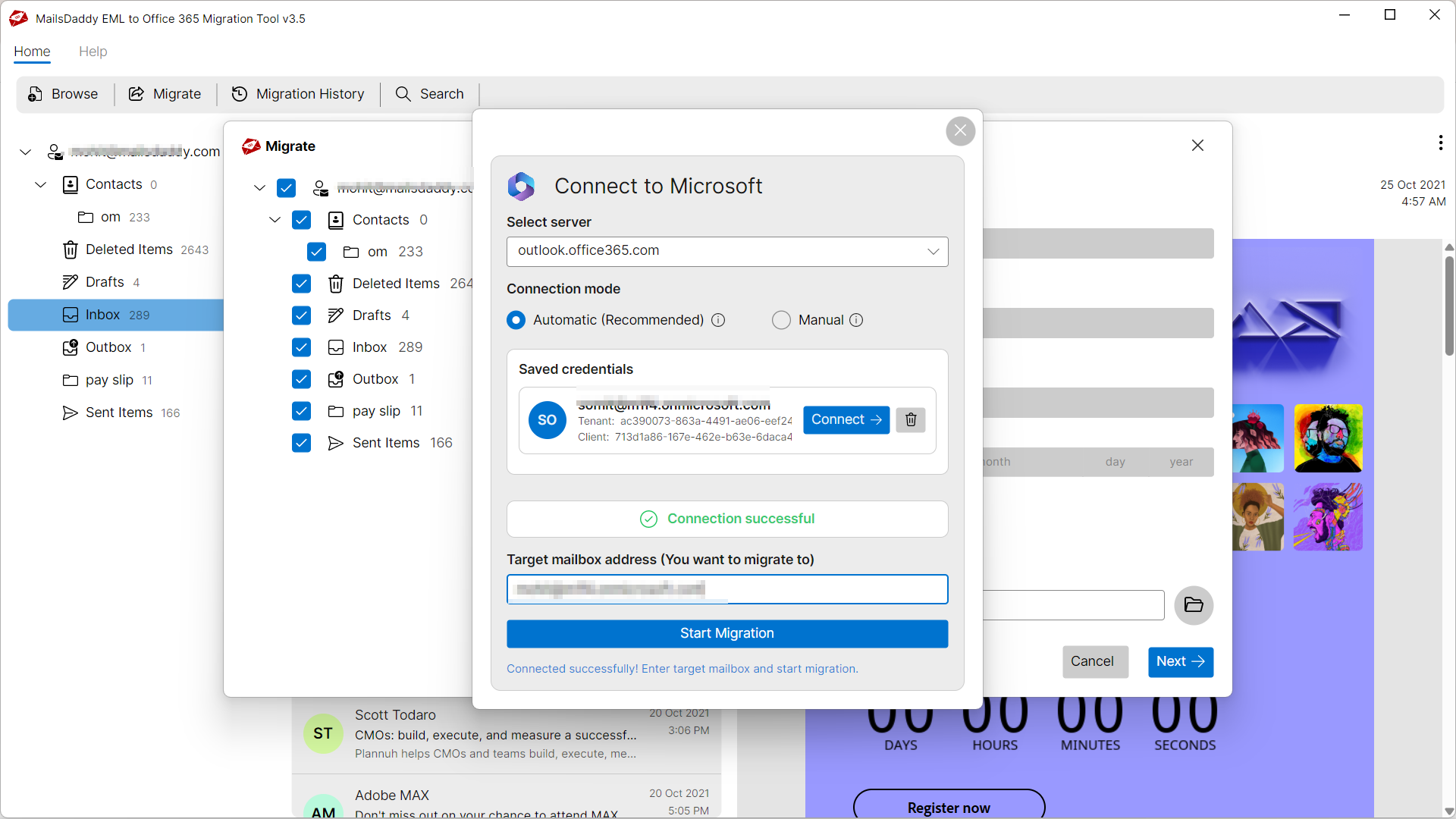Collapse the mailbox account in left sidebar
The image size is (1456, 819).
tap(25, 152)
